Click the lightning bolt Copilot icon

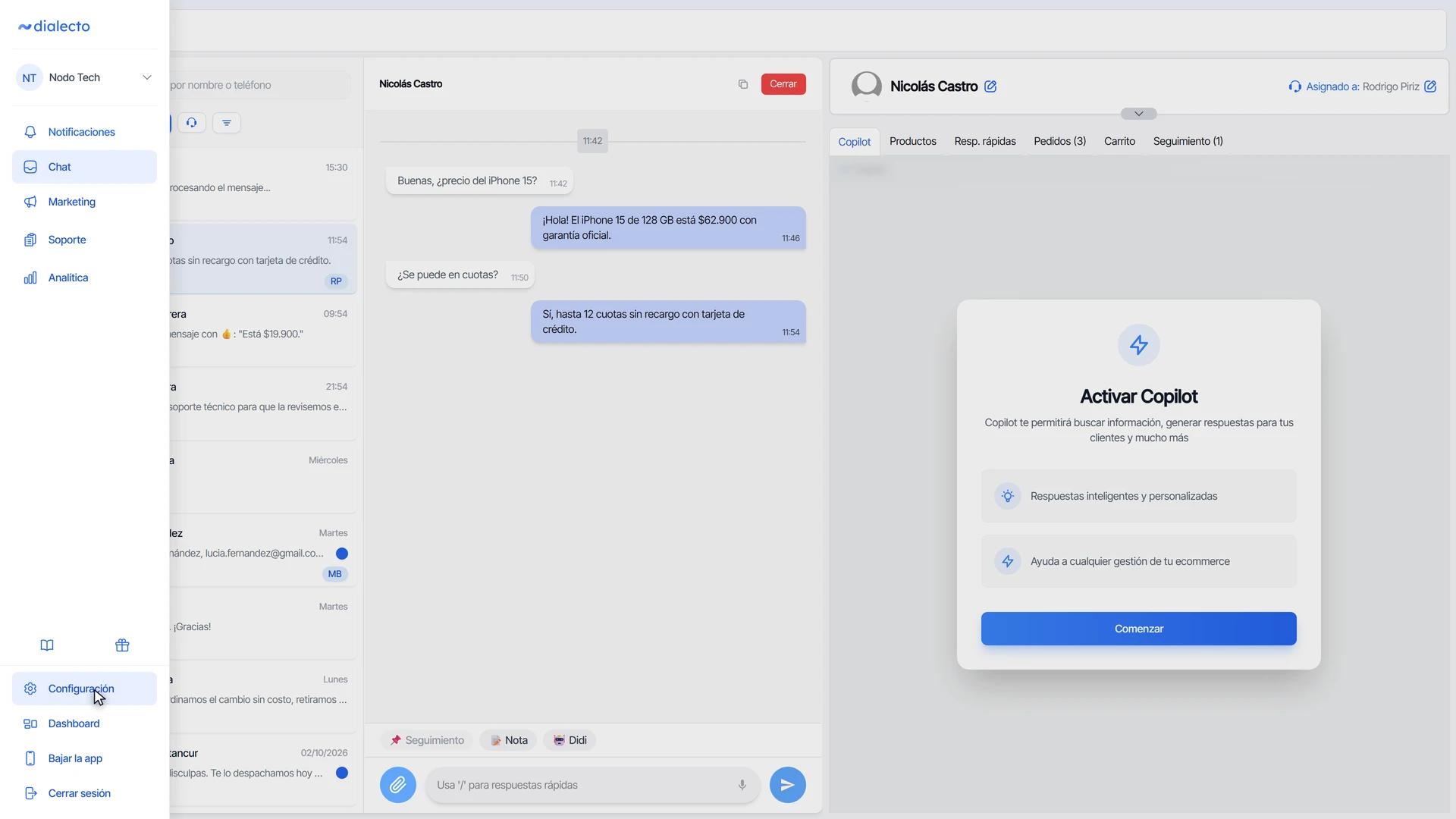coord(1139,345)
